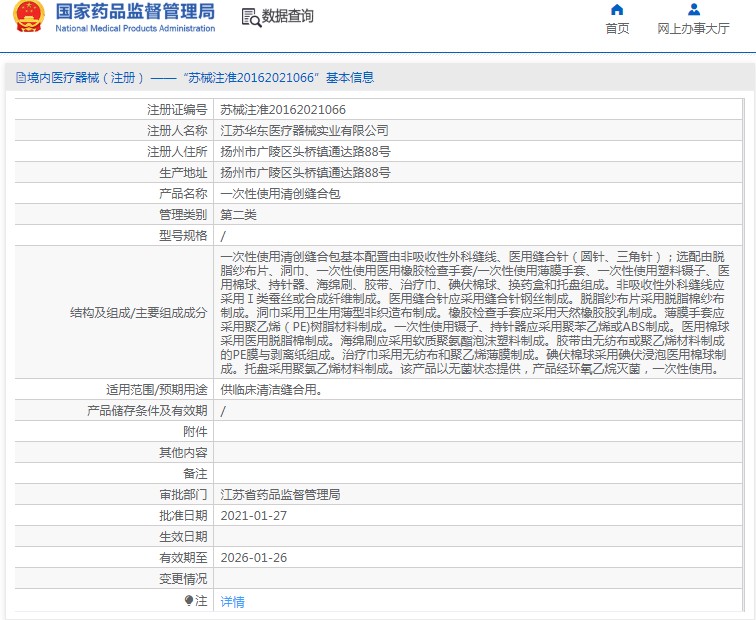Click the 审批部门 row label

tap(183, 495)
